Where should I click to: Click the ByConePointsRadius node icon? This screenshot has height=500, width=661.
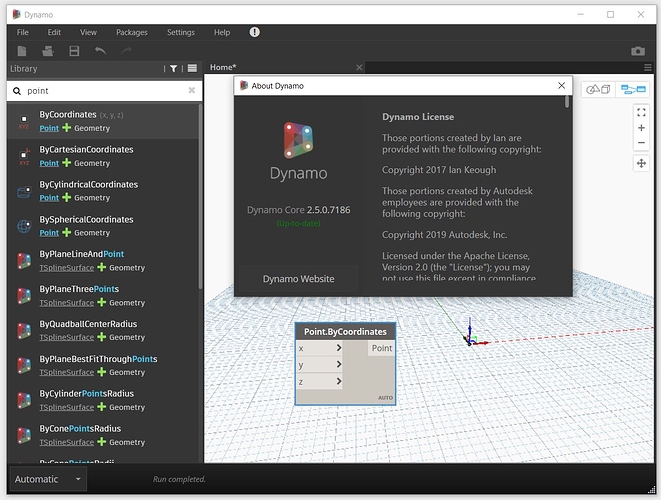(x=24, y=436)
